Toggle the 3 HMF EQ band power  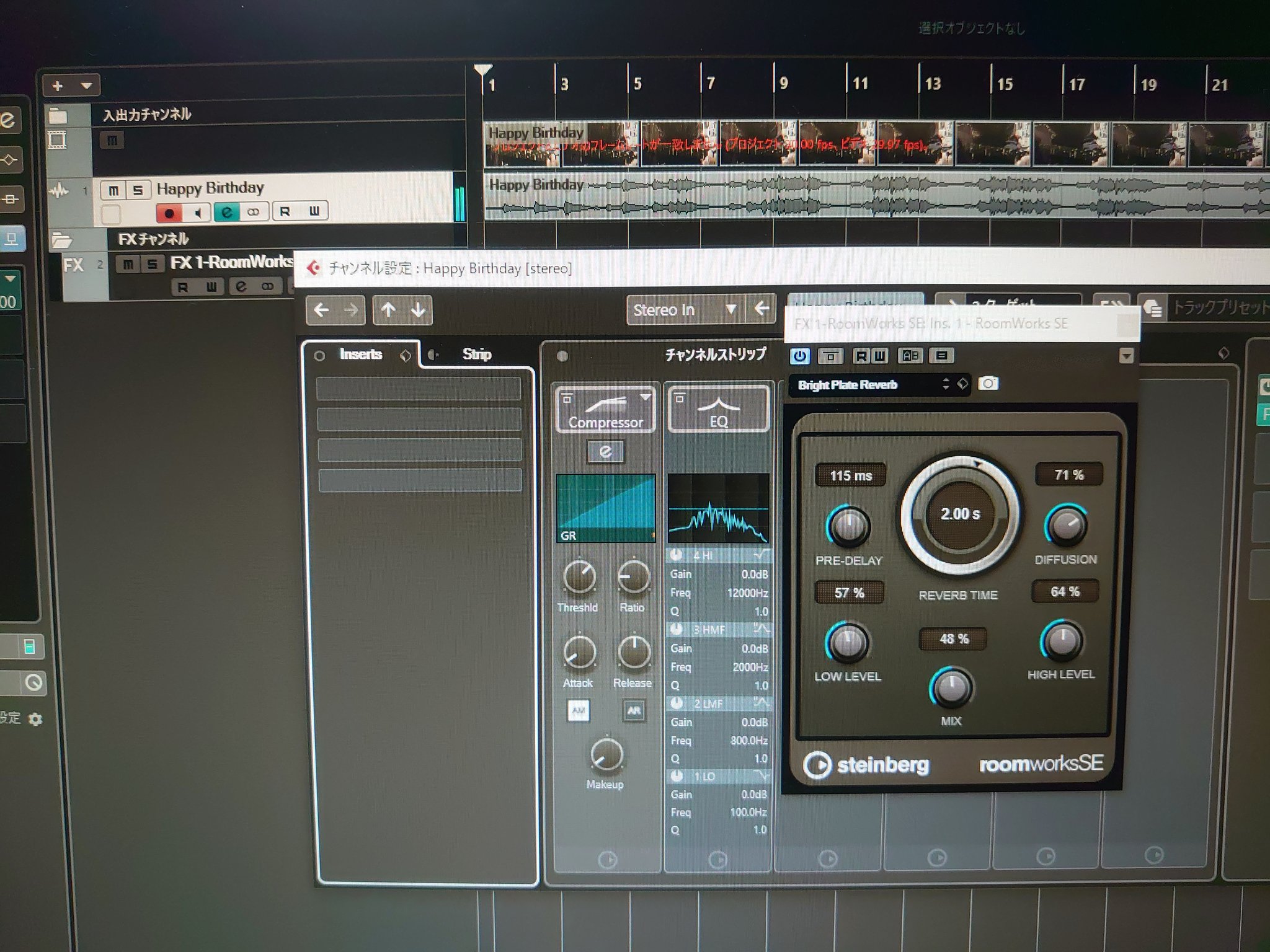tap(676, 629)
